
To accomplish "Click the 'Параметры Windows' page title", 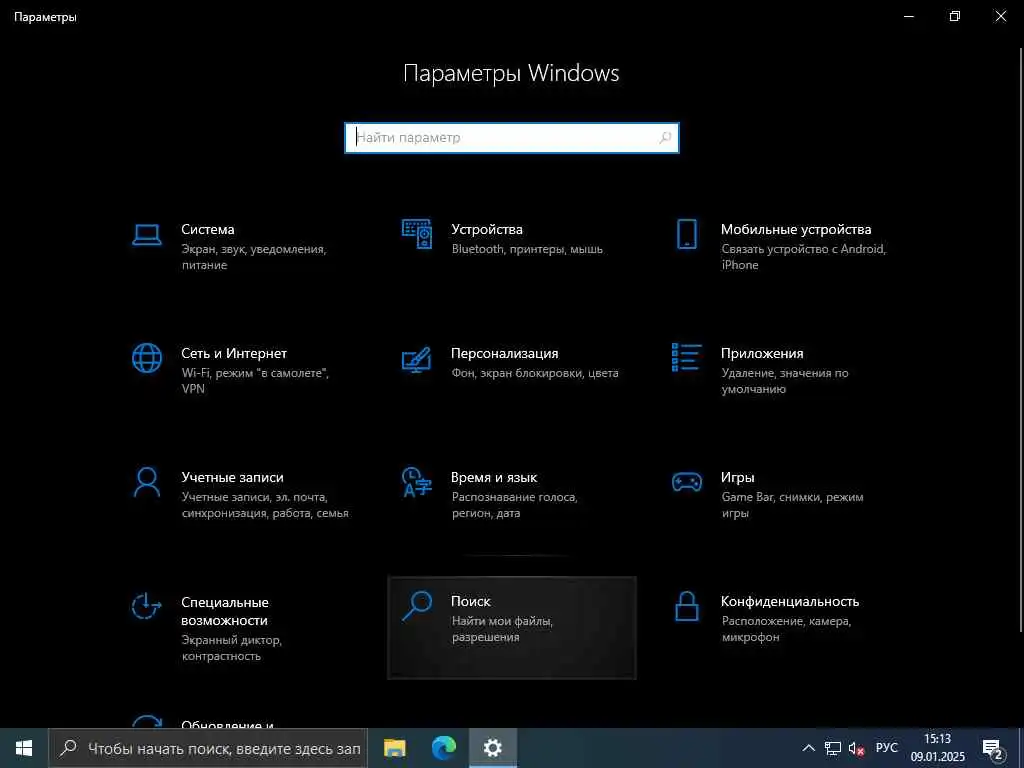I will [x=511, y=73].
